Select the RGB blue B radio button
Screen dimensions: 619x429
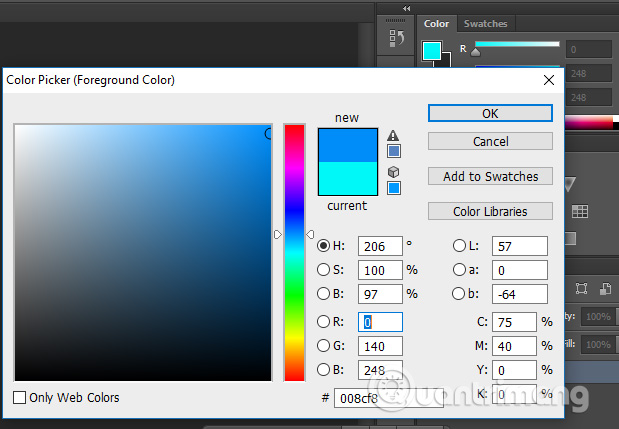click(x=323, y=370)
